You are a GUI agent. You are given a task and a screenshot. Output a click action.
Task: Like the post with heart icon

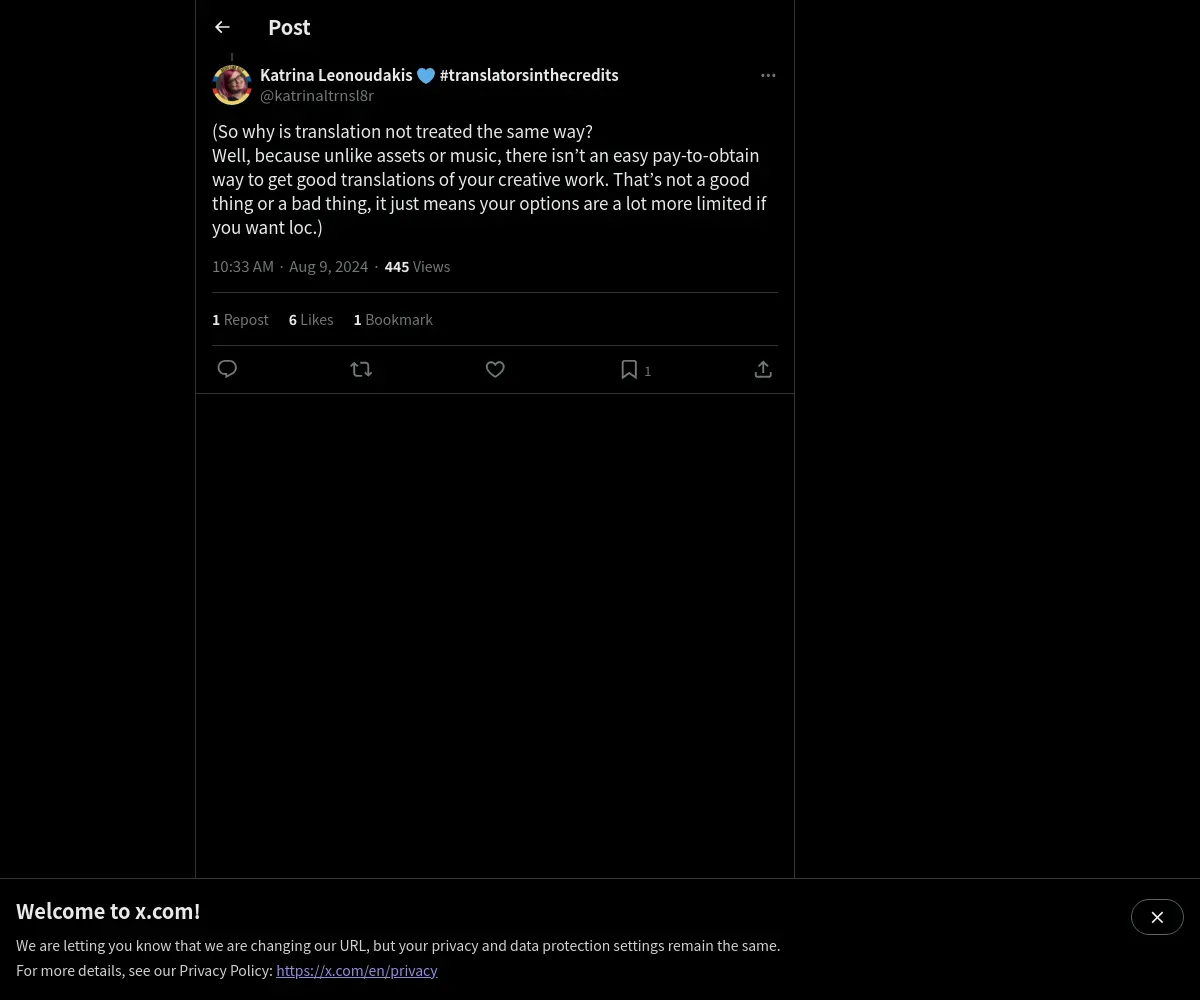coord(495,369)
